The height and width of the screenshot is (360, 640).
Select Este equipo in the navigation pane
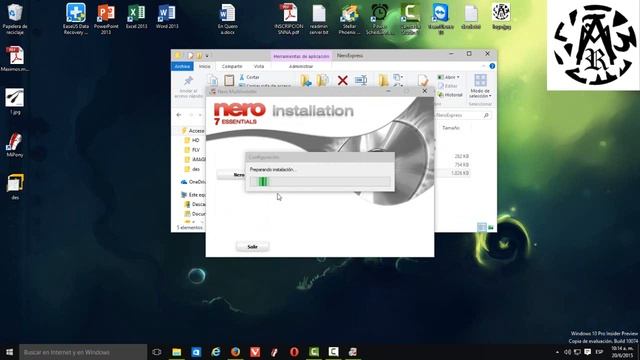point(193,195)
